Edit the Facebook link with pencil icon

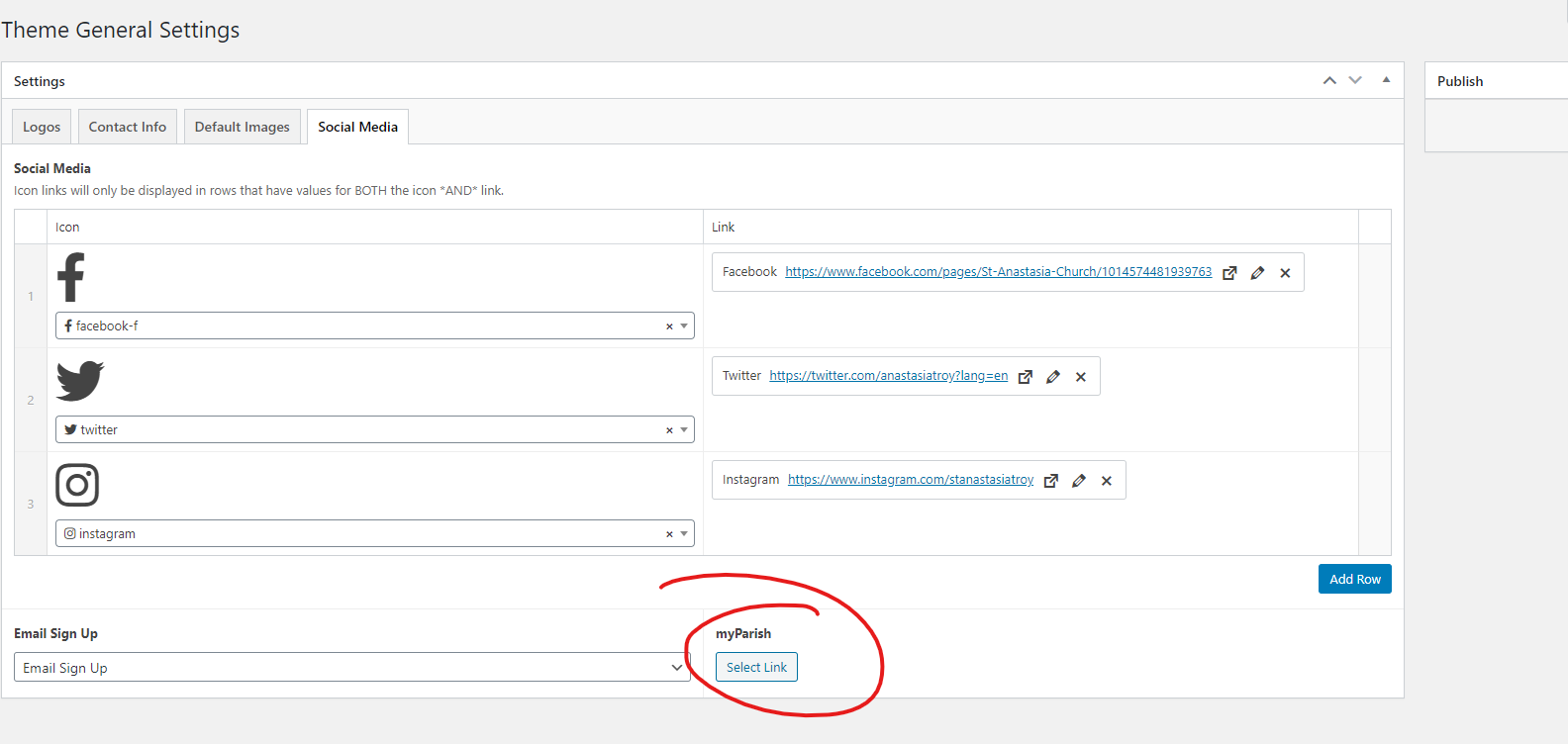click(x=1257, y=273)
